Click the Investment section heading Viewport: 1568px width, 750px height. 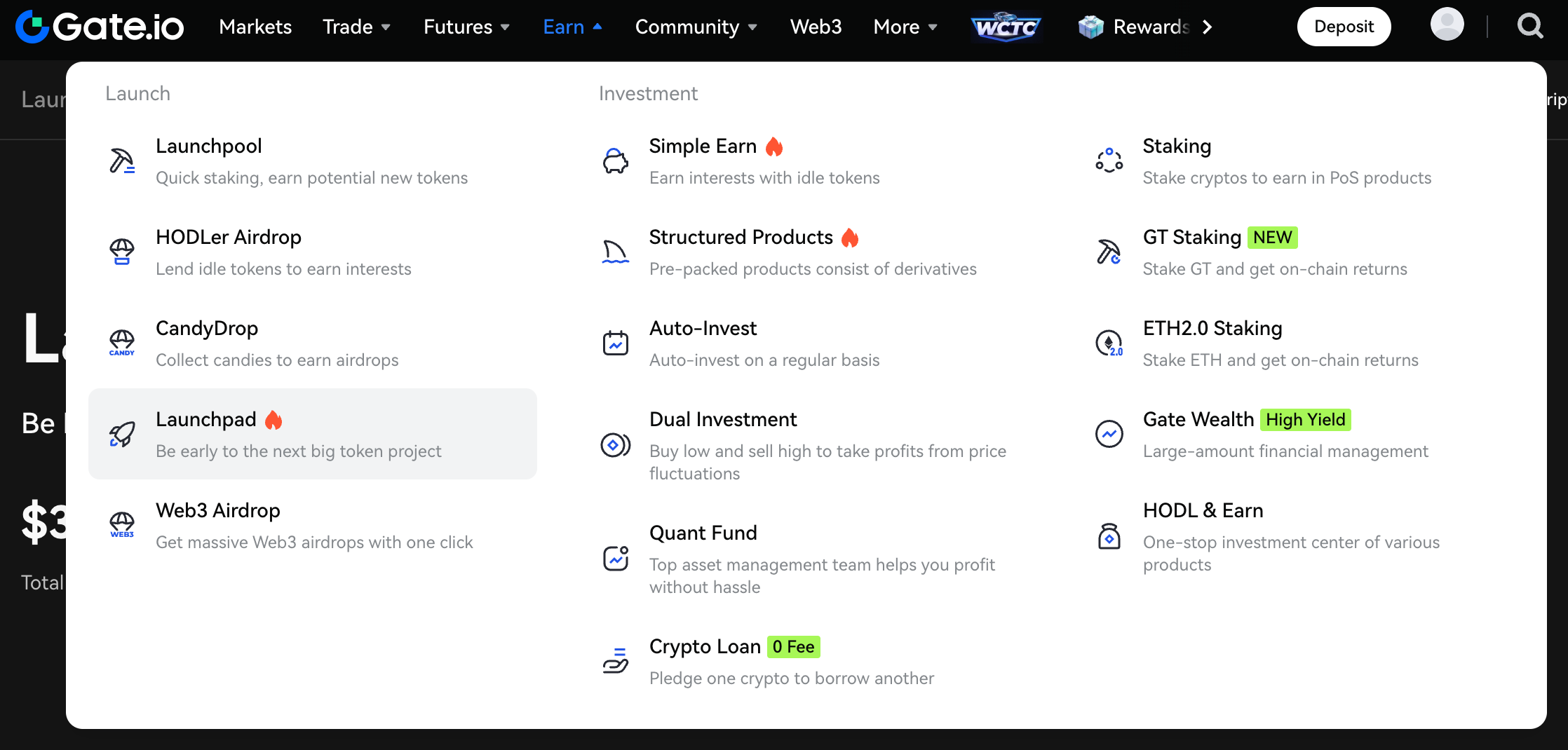coord(648,93)
